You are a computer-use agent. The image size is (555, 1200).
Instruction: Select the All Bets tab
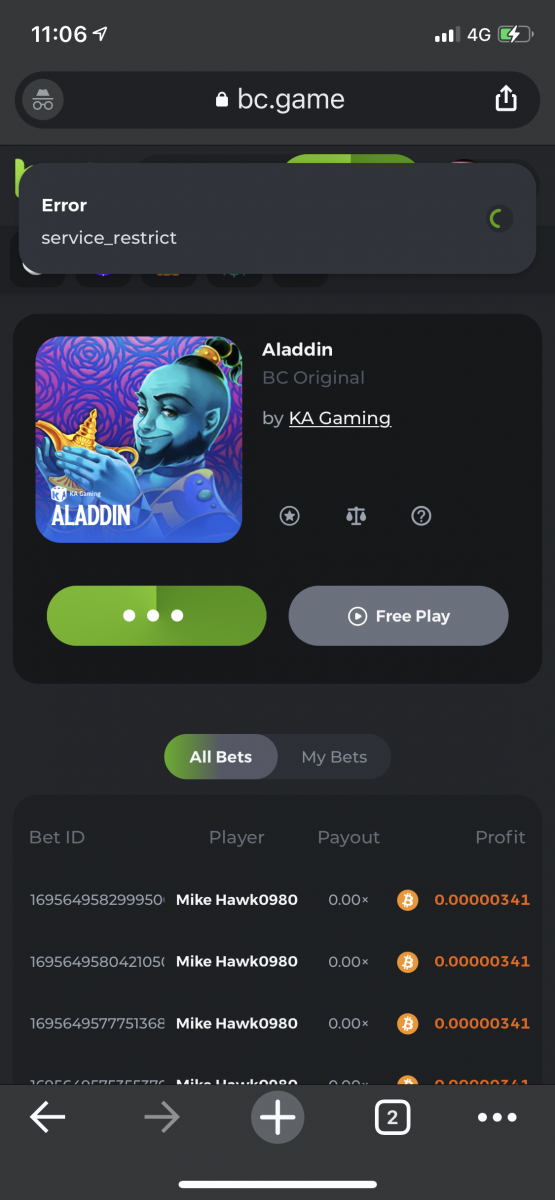(220, 757)
